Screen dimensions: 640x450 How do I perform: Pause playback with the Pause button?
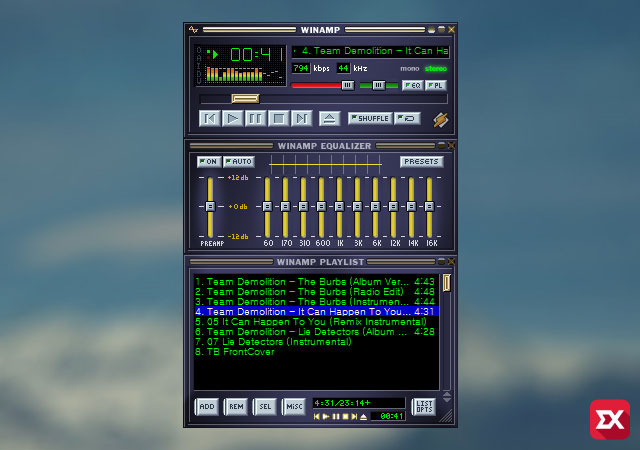point(255,118)
